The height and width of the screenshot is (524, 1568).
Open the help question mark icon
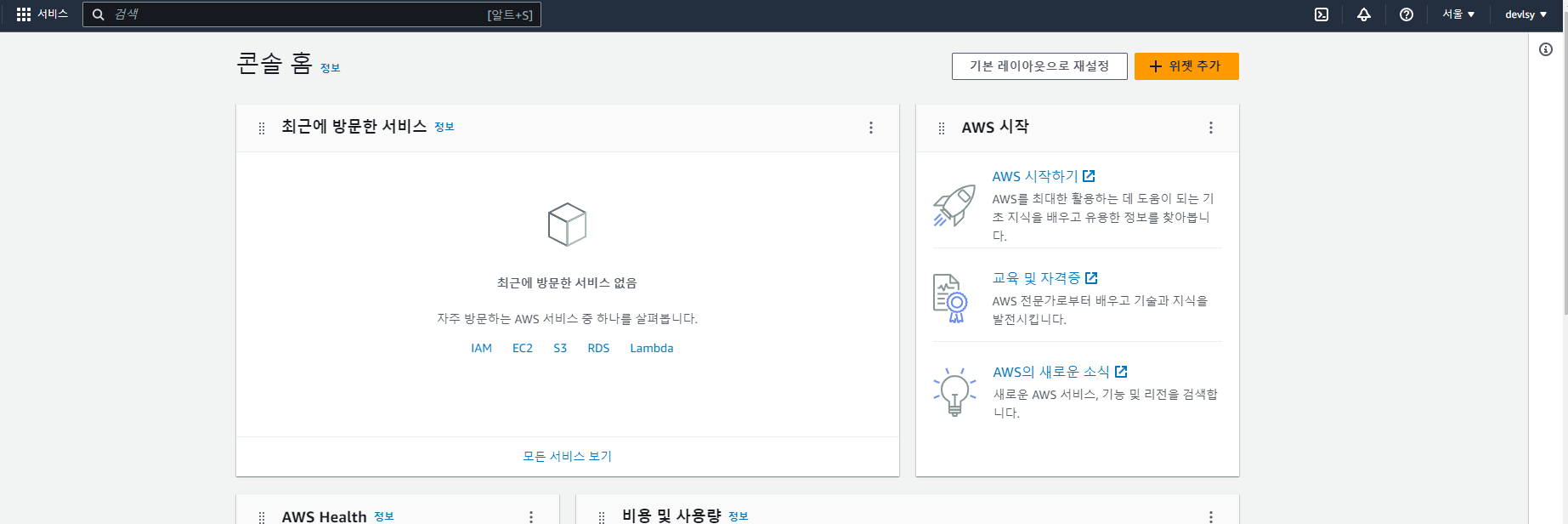[1407, 14]
